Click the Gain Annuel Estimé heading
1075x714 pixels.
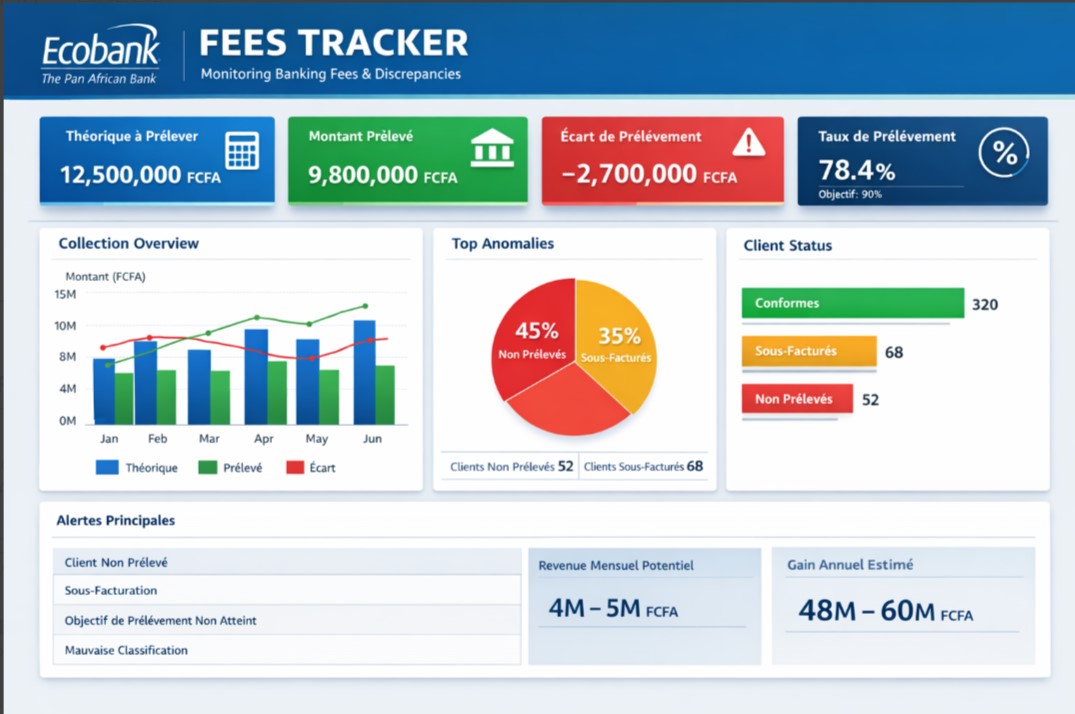pyautogui.click(x=849, y=564)
